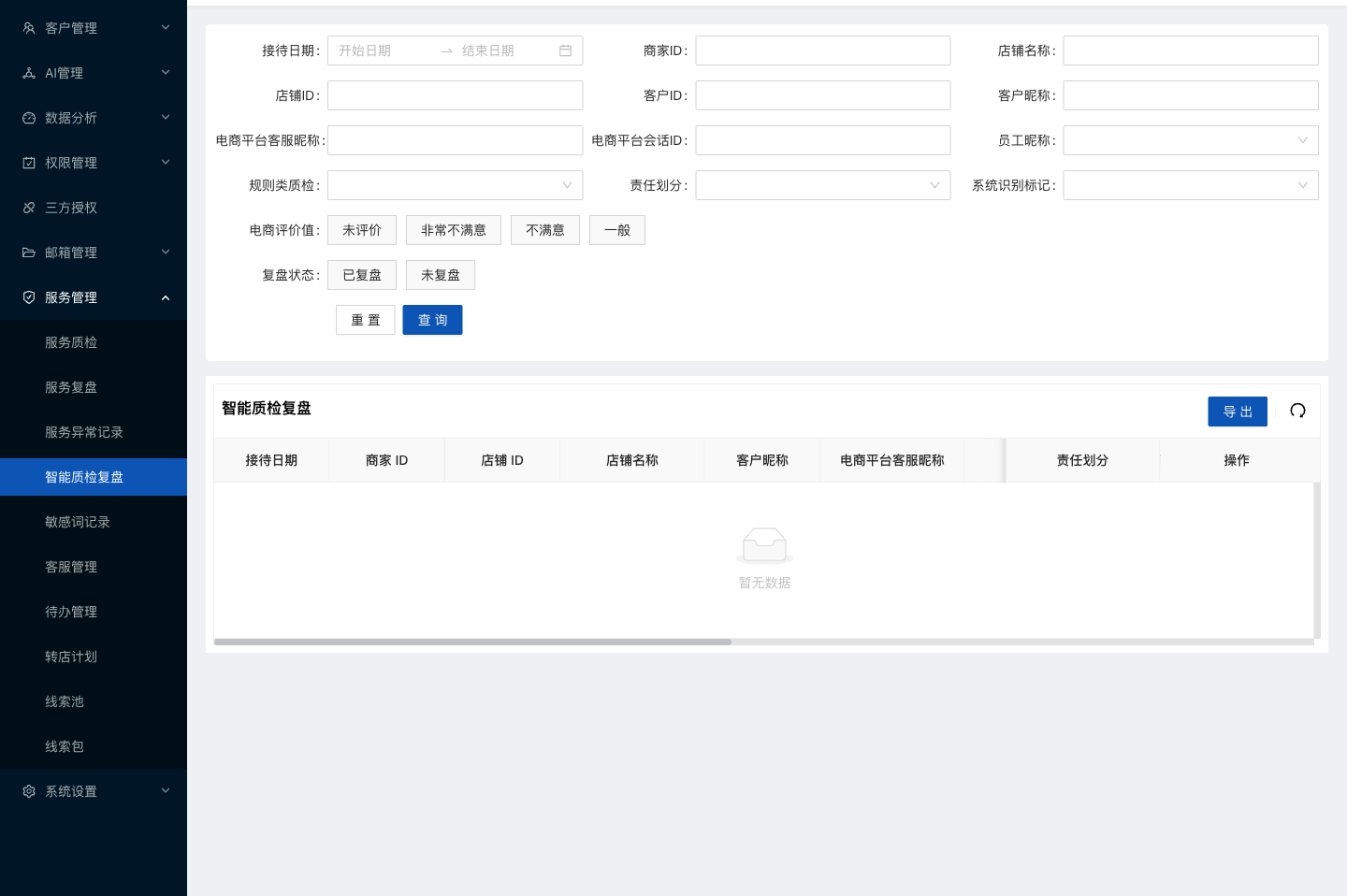Viewport: 1347px width, 896px height.
Task: Toggle the 未评价 rating filter
Action: tap(362, 230)
